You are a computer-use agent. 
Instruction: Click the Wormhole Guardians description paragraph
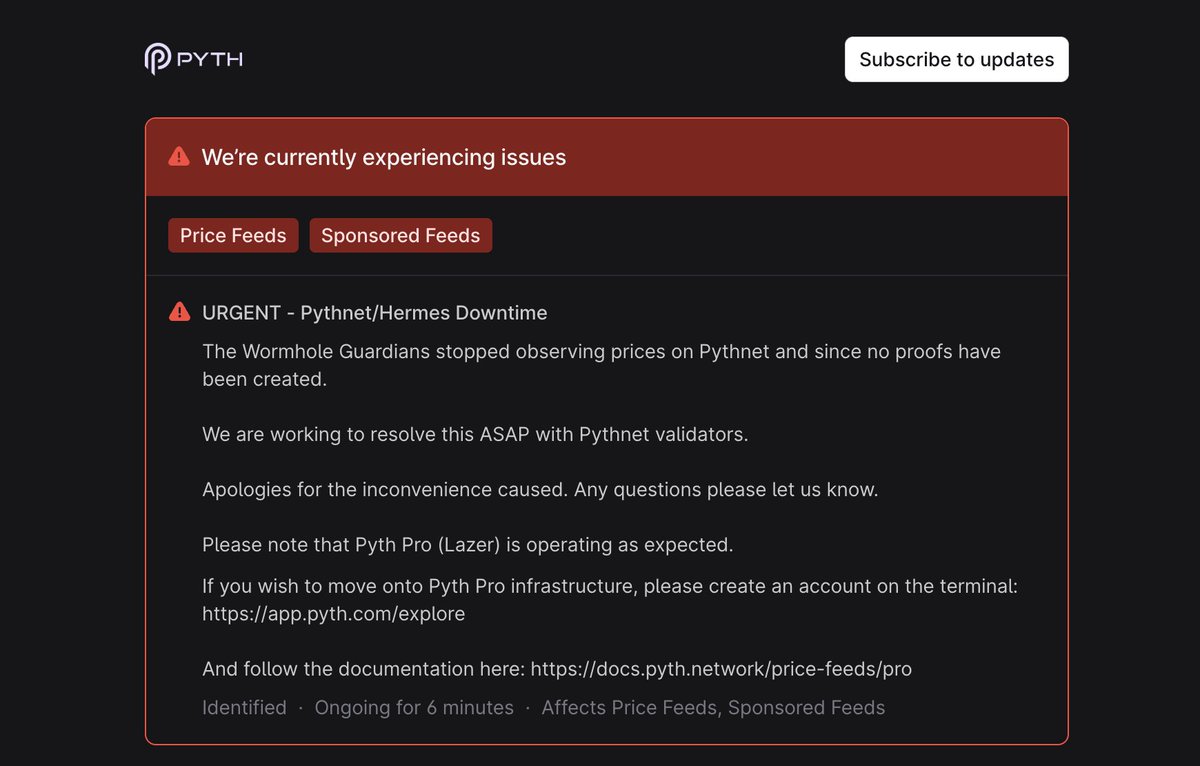601,366
